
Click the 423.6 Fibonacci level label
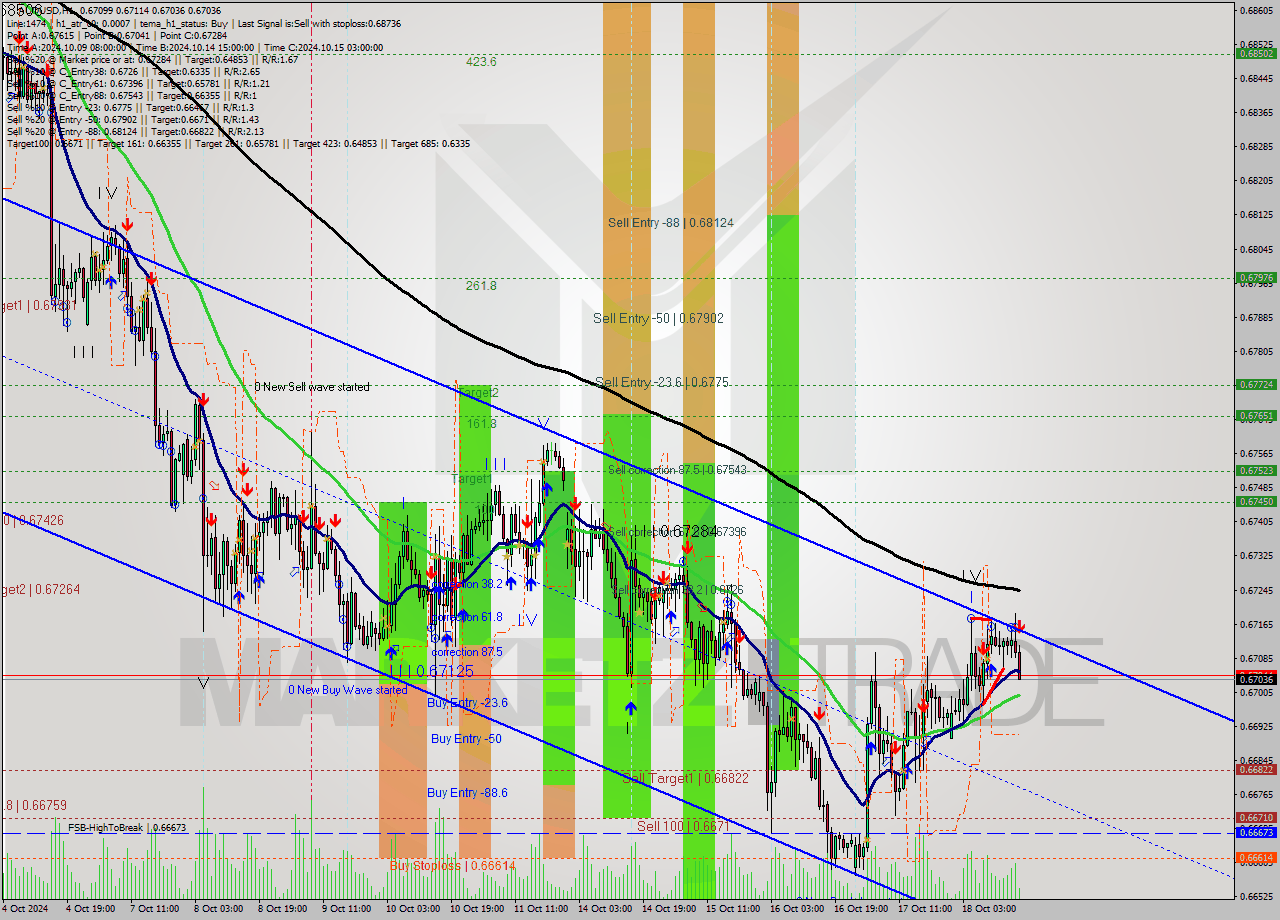tap(481, 61)
